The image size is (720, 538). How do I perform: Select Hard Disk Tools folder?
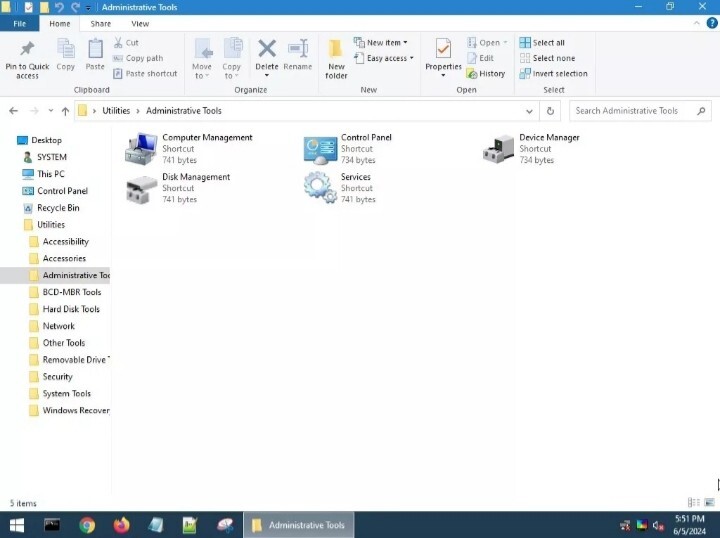pos(64,309)
